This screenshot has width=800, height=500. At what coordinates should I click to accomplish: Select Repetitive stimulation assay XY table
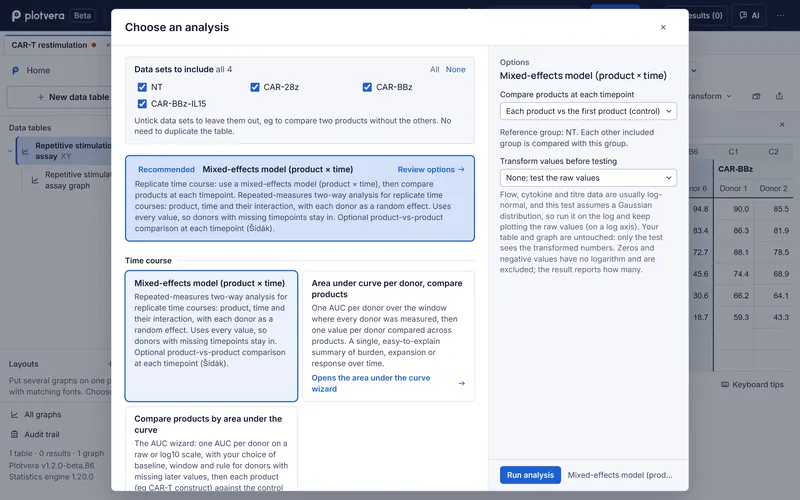coord(65,151)
